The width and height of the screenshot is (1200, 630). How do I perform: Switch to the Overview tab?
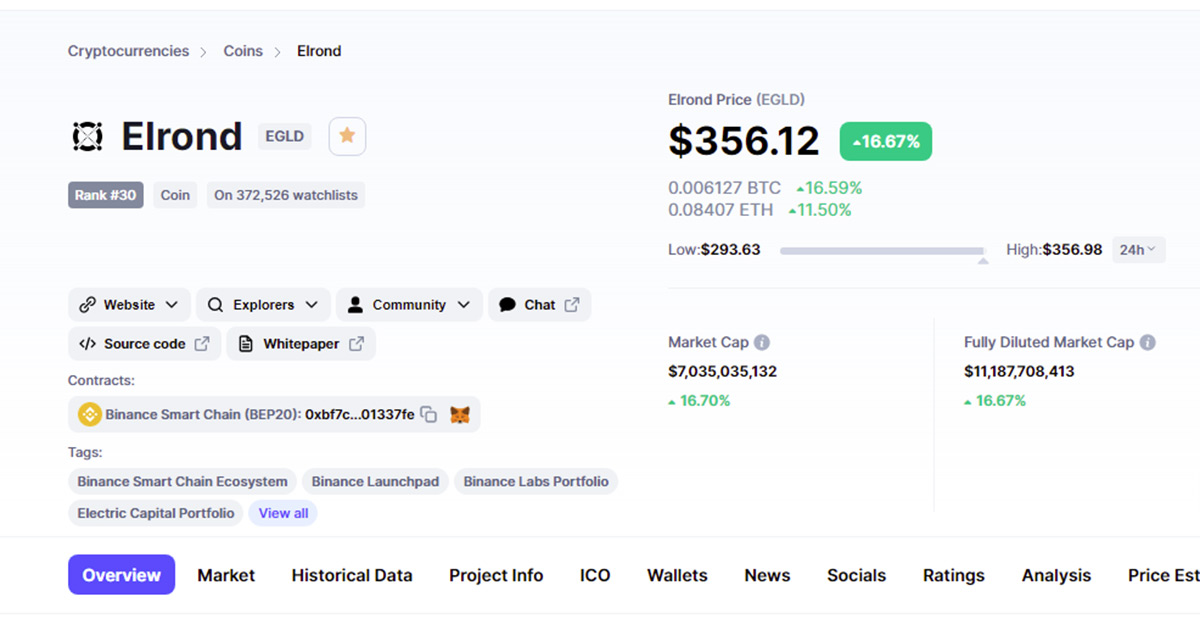pos(121,575)
